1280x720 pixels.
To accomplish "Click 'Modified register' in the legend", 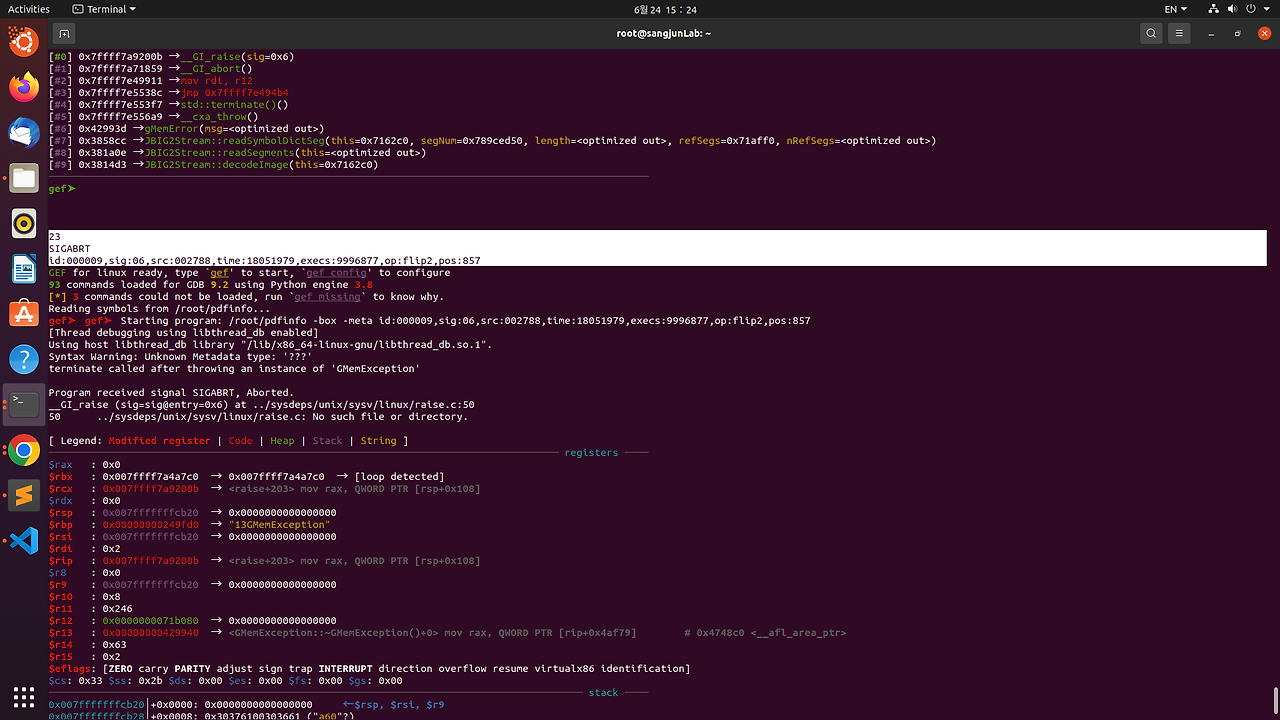I will coord(159,440).
